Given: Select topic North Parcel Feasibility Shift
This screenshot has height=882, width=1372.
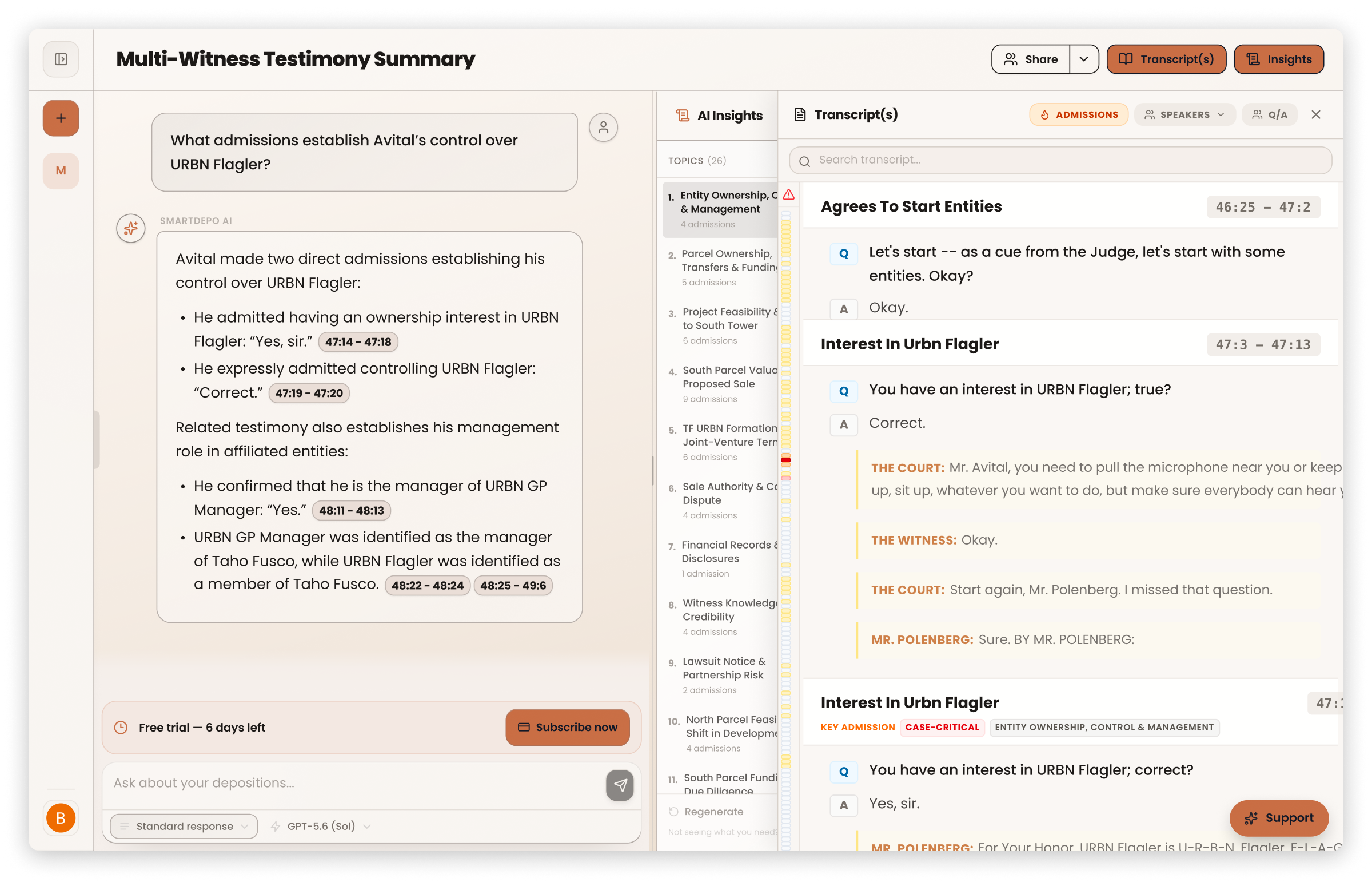Looking at the screenshot, I should pyautogui.click(x=720, y=733).
